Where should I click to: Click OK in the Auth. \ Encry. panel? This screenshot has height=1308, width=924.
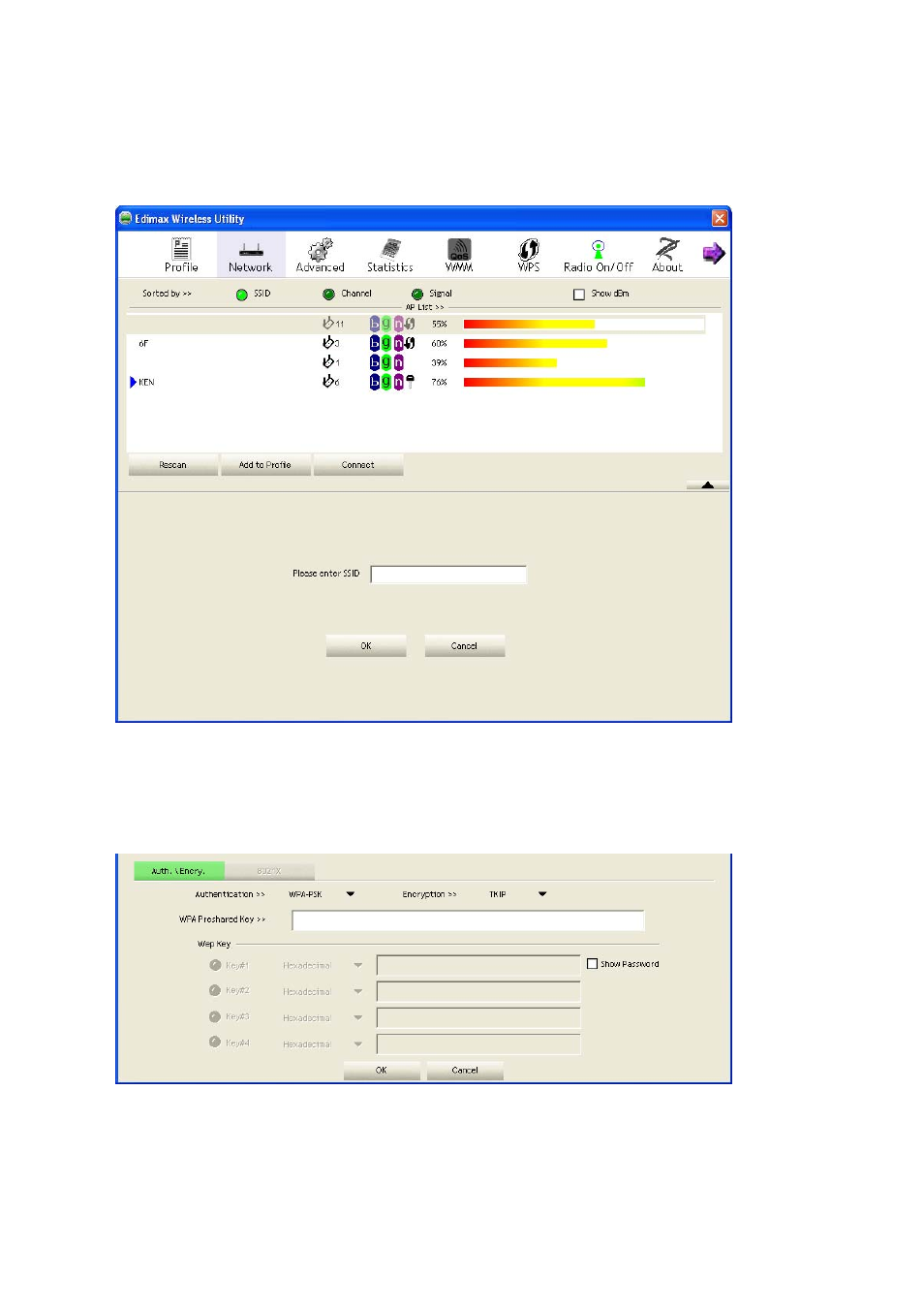point(382,1071)
